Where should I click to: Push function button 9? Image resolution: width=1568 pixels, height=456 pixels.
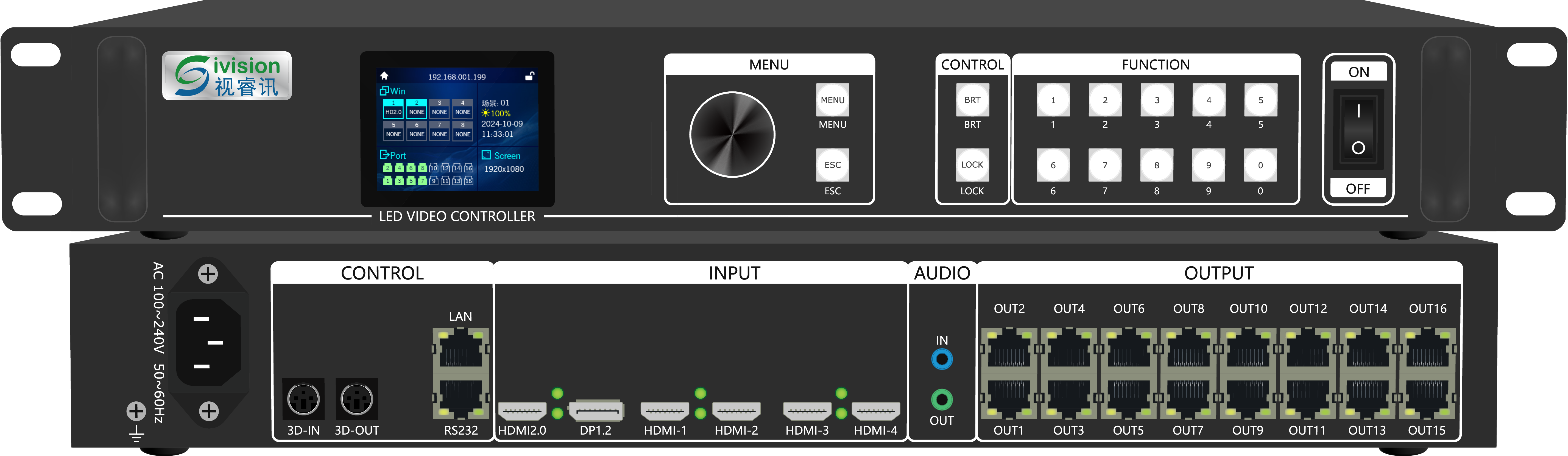(x=1208, y=165)
